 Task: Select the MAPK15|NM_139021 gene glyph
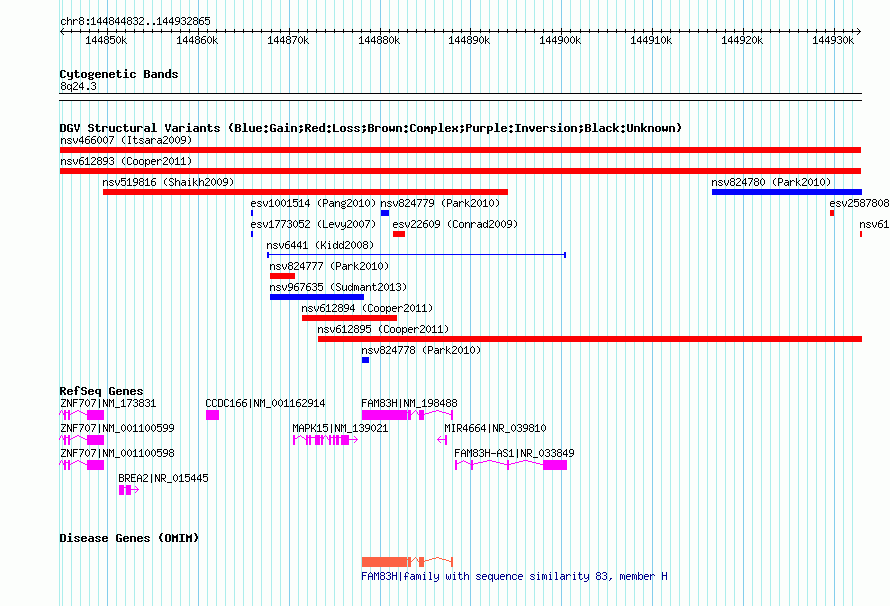click(325, 440)
